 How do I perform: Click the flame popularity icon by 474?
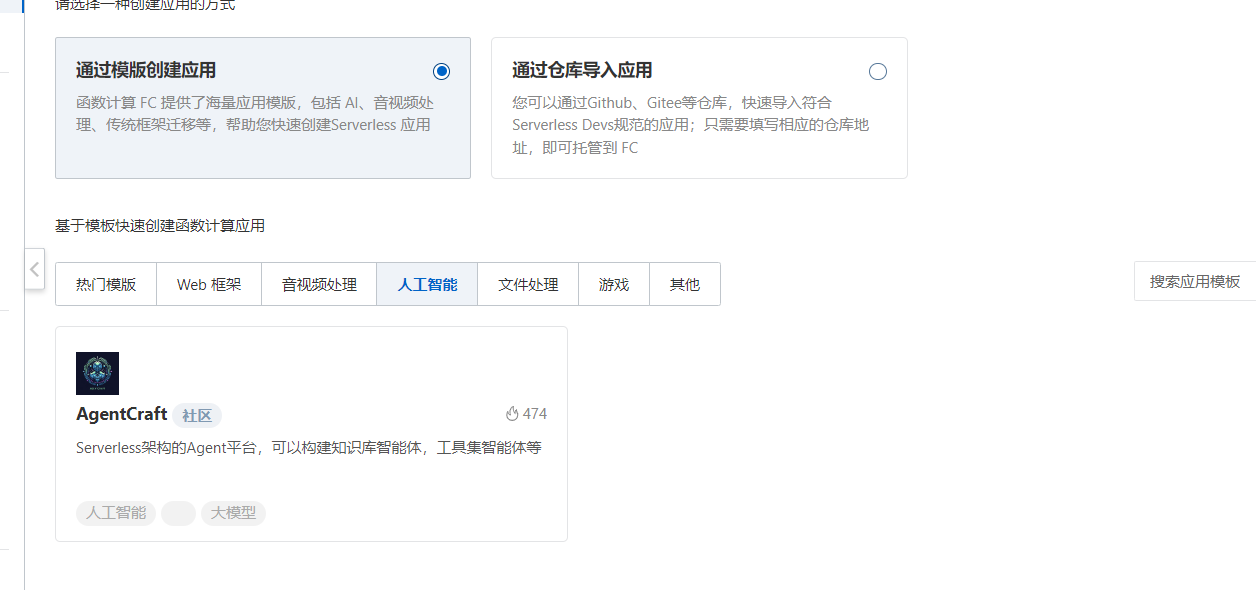512,414
